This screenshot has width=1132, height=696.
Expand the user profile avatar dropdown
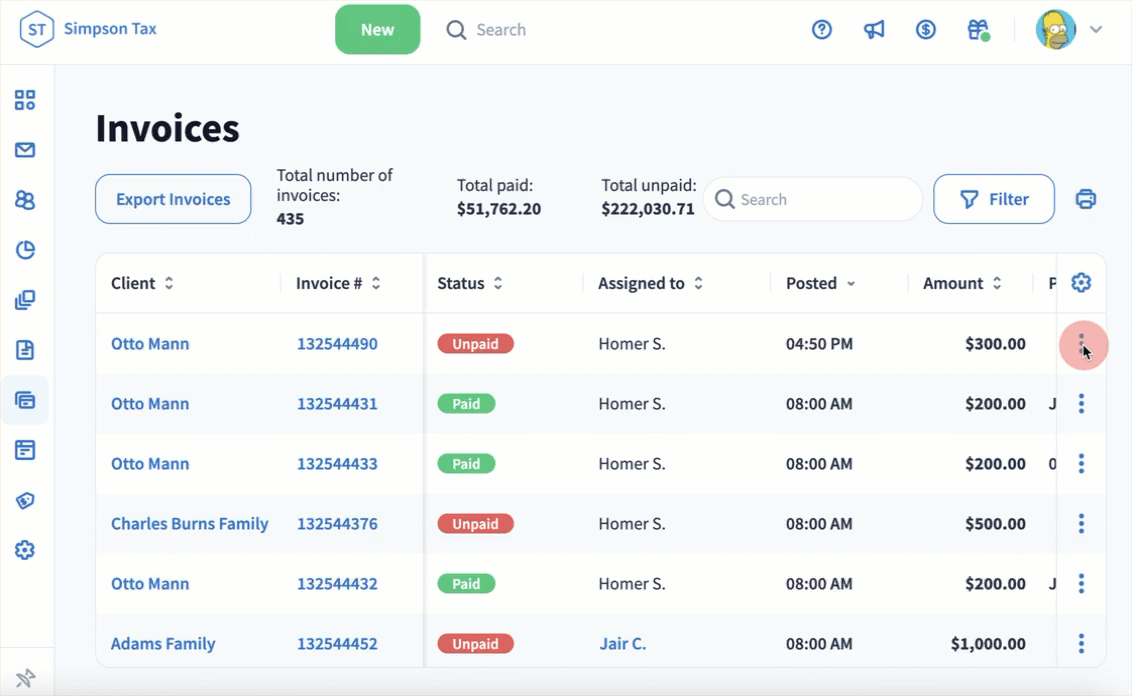[1069, 30]
